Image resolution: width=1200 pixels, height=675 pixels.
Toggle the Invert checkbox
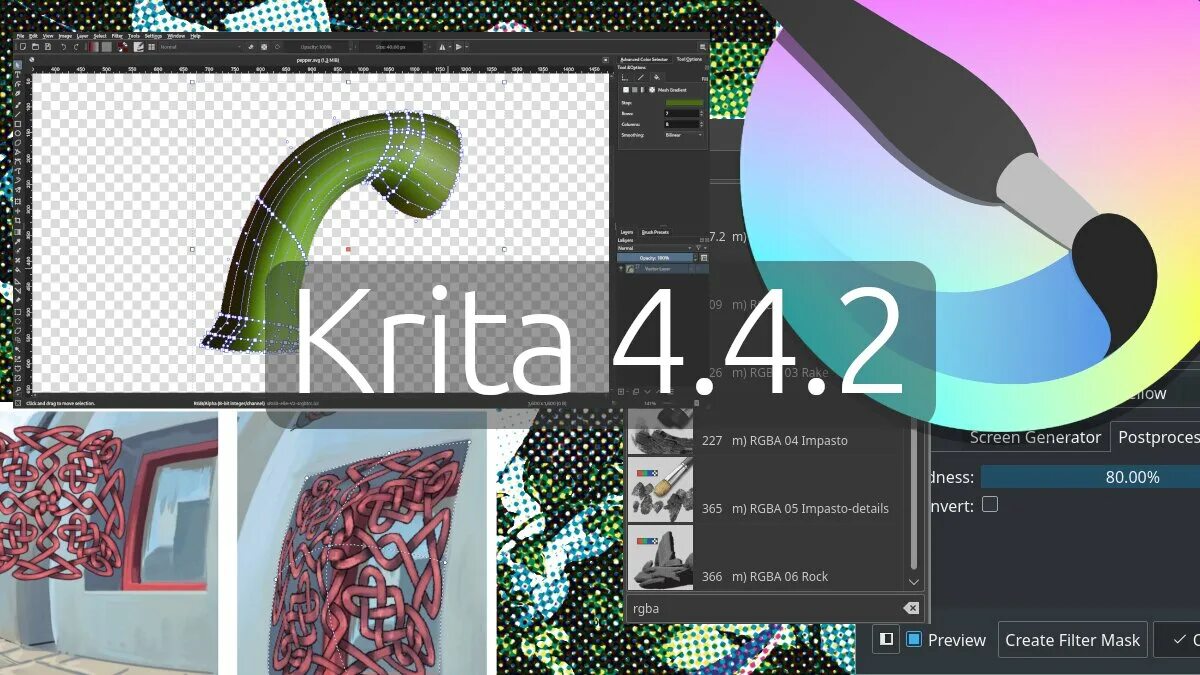click(x=990, y=505)
